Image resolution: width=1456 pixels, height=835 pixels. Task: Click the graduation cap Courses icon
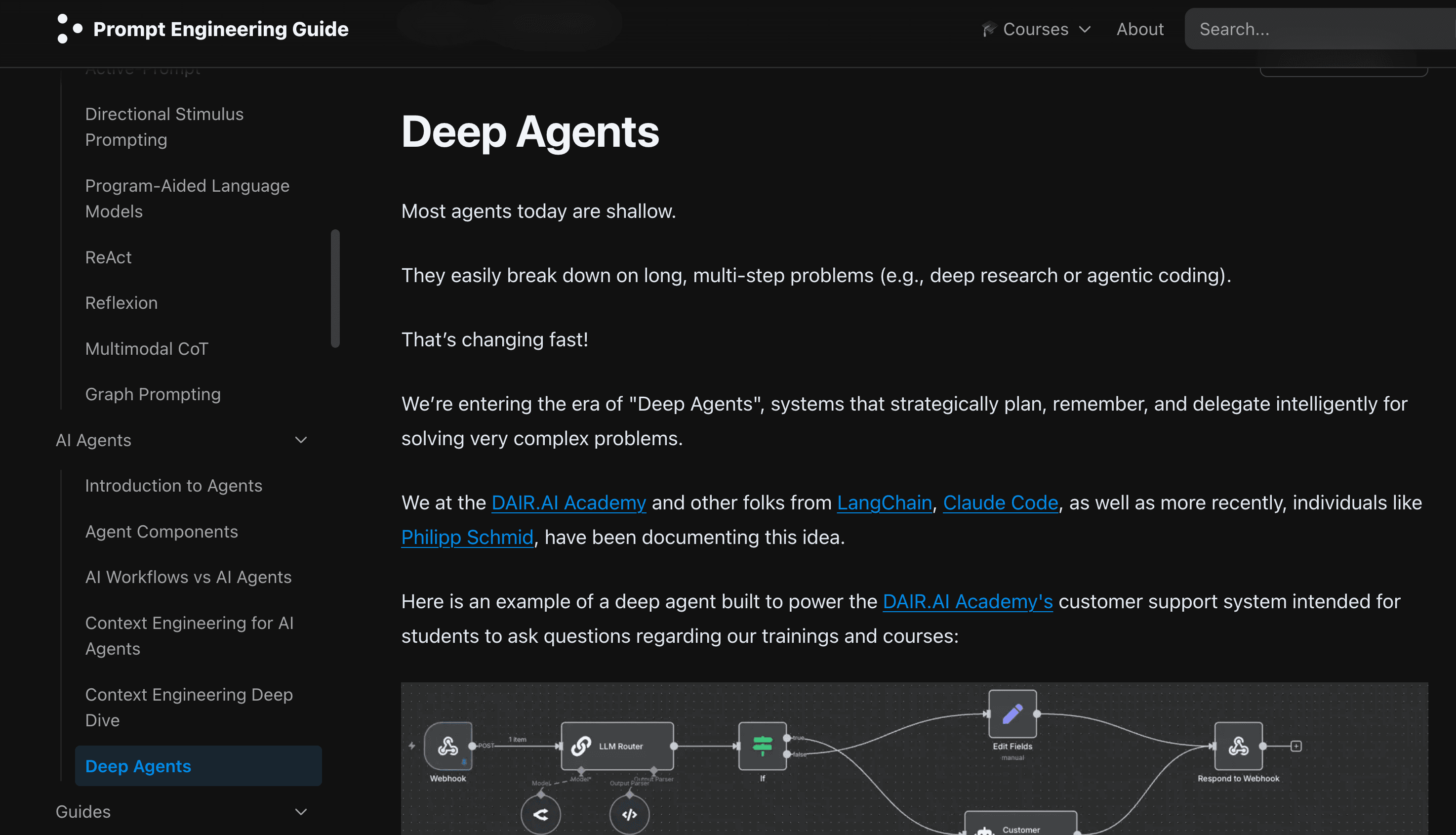pyautogui.click(x=989, y=29)
